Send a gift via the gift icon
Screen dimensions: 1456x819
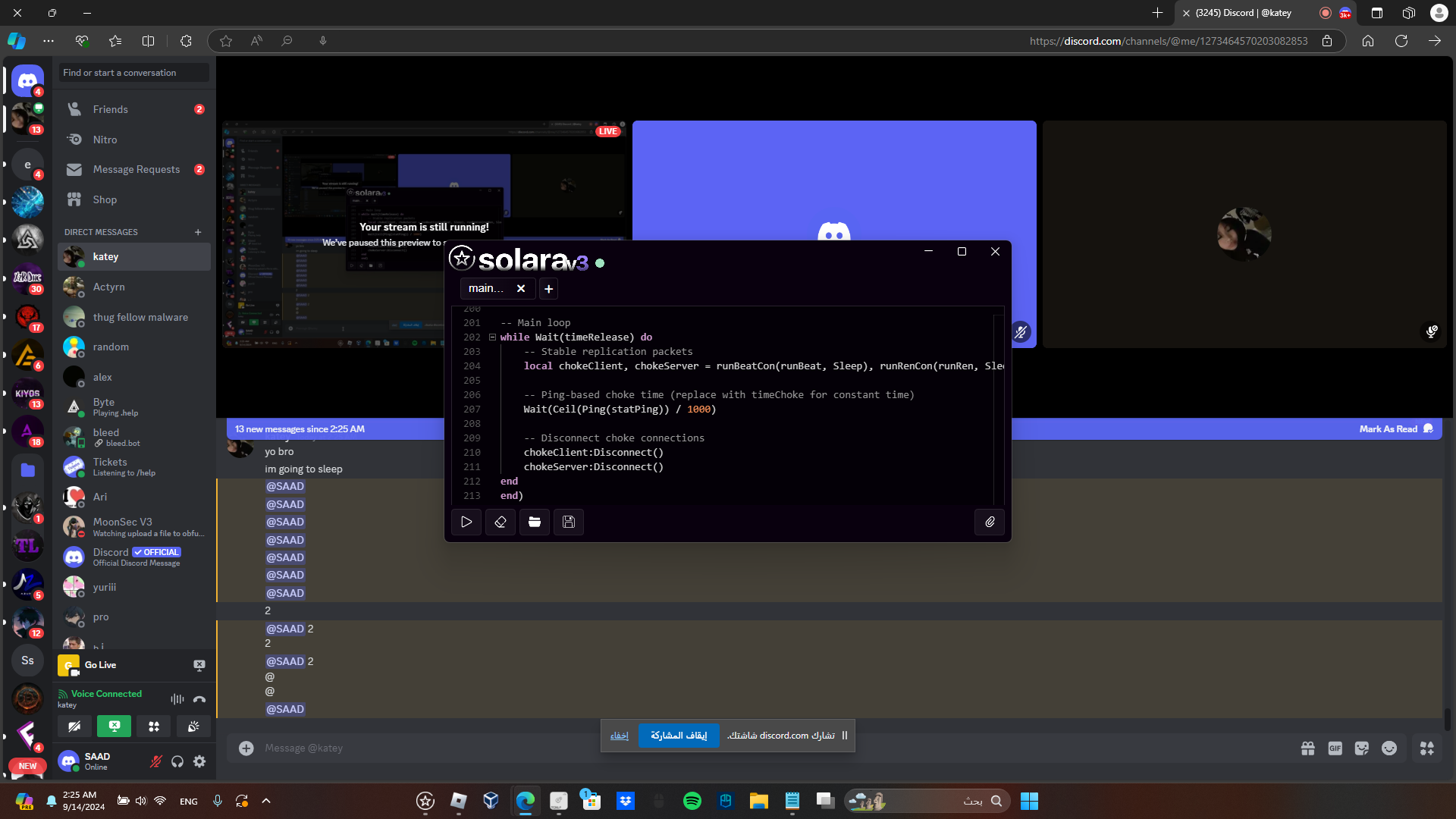pyautogui.click(x=1308, y=748)
